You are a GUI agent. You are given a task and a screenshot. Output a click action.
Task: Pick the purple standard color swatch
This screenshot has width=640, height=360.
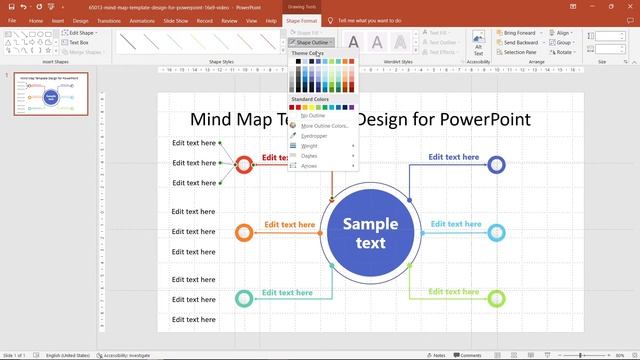[x=351, y=107]
